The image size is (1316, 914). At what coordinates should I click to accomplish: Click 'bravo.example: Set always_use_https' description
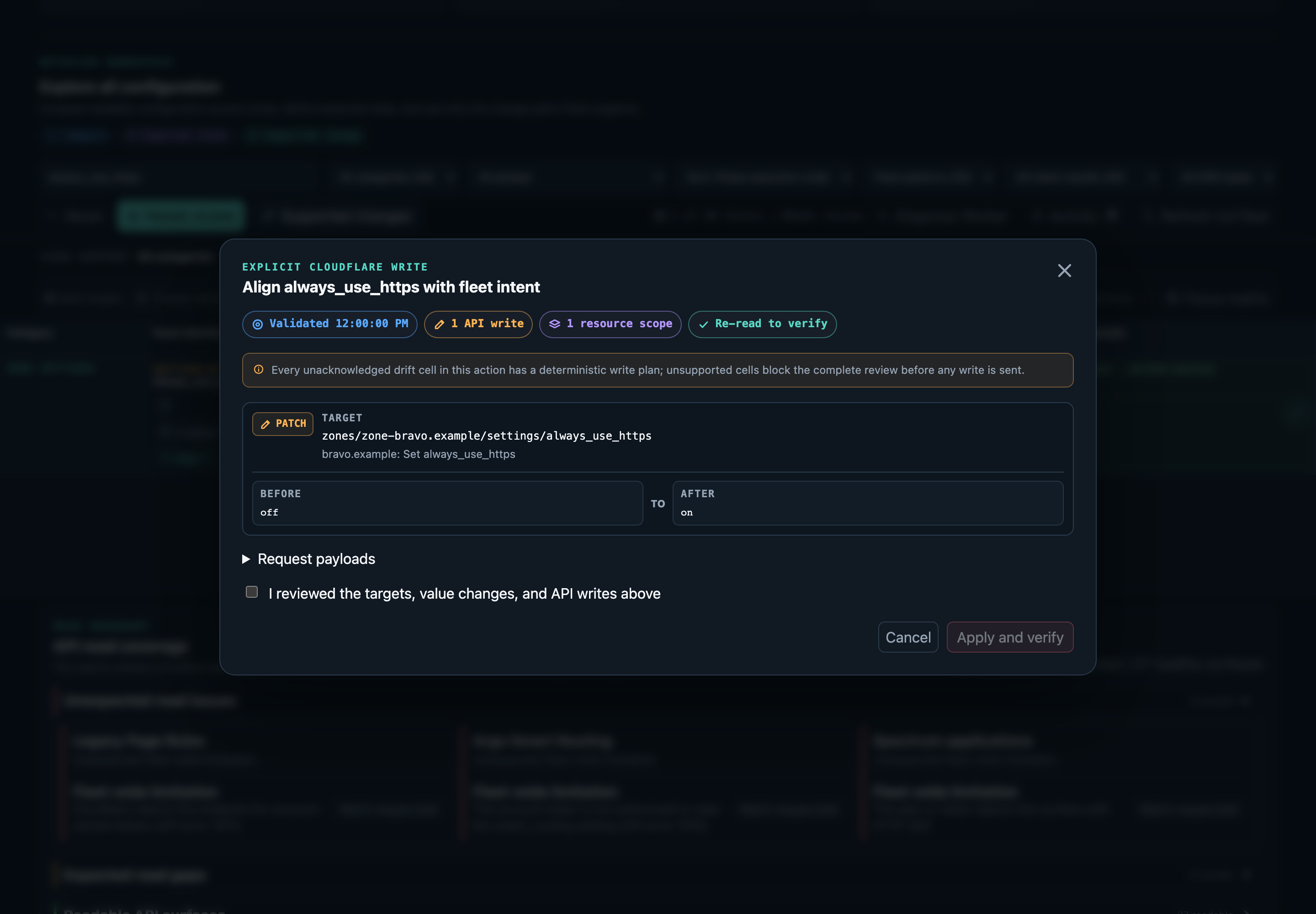pyautogui.click(x=418, y=454)
